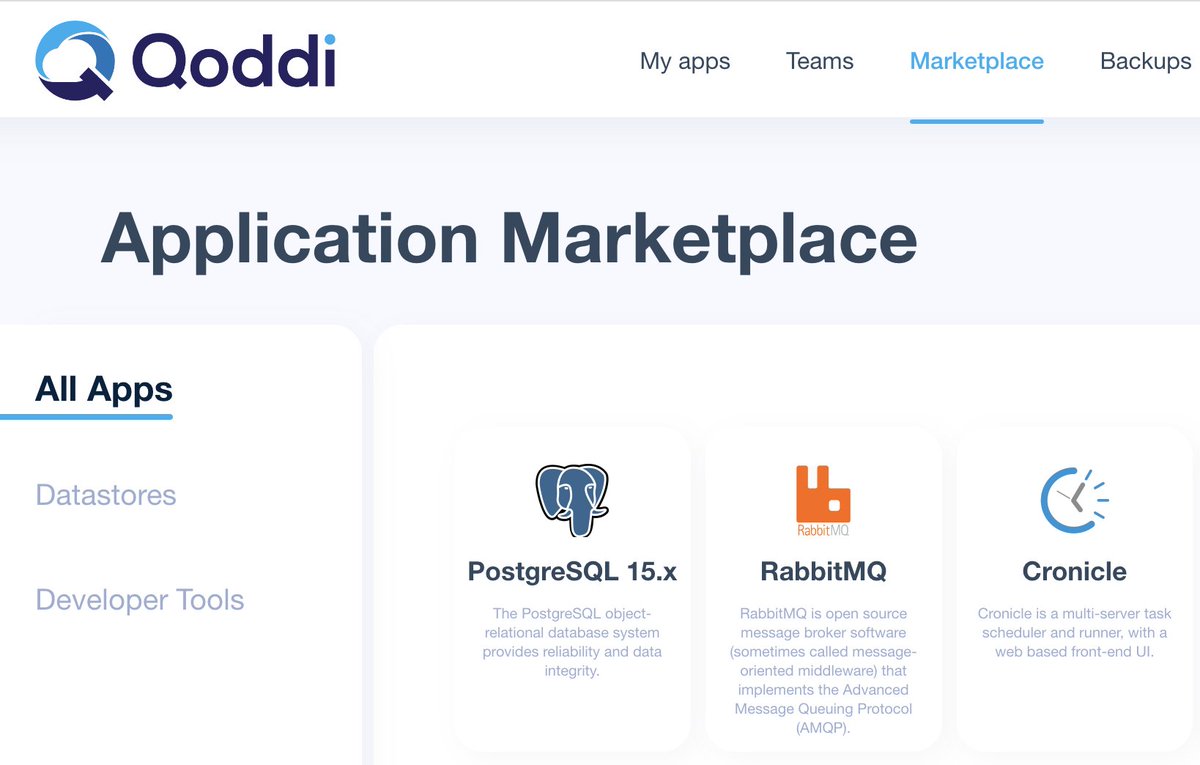
Task: Open the Backups navigation item
Action: pos(1146,61)
